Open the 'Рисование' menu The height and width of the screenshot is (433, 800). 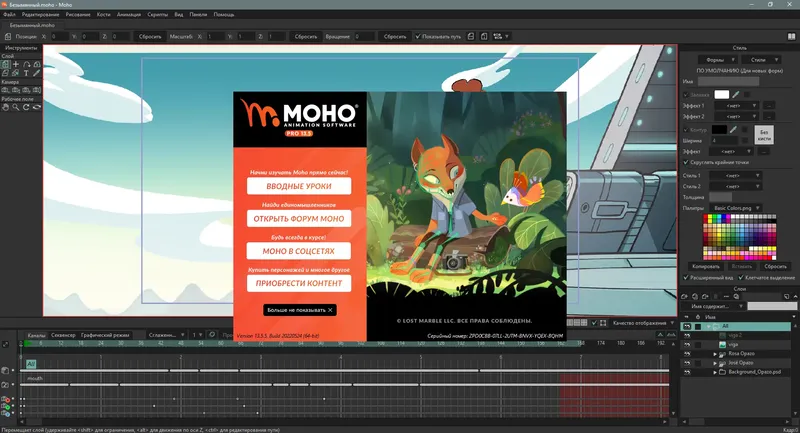[x=78, y=14]
